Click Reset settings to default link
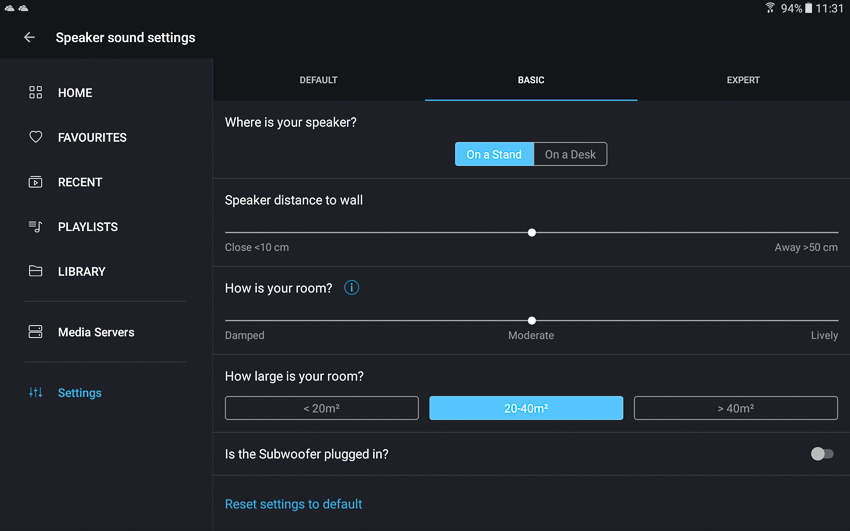The width and height of the screenshot is (850, 531). tap(293, 504)
